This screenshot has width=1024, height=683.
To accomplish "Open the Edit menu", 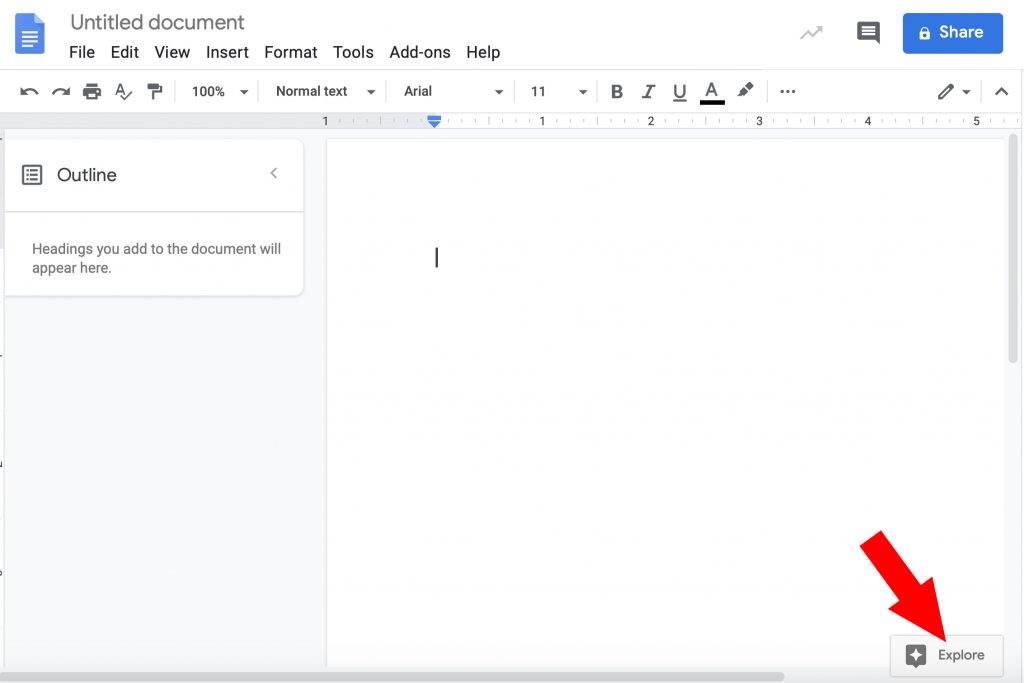I will [x=125, y=52].
